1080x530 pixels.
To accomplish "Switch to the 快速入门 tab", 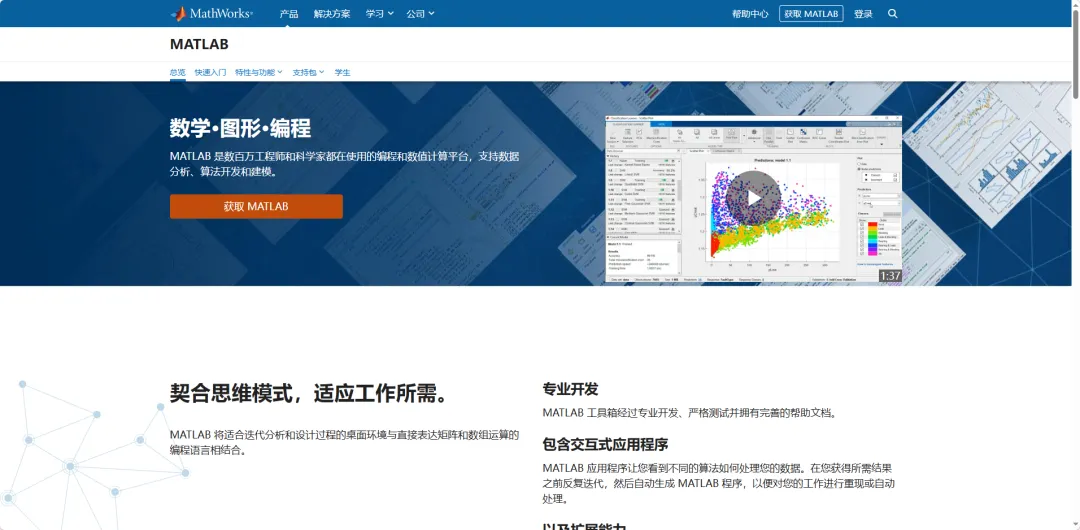I will point(210,72).
